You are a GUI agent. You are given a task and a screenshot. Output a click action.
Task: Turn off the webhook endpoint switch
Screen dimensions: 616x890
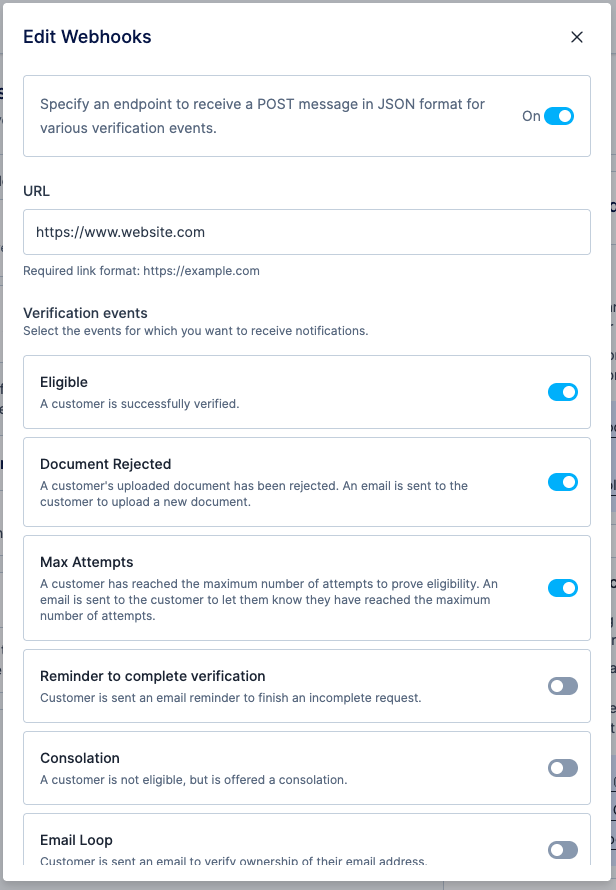[560, 116]
